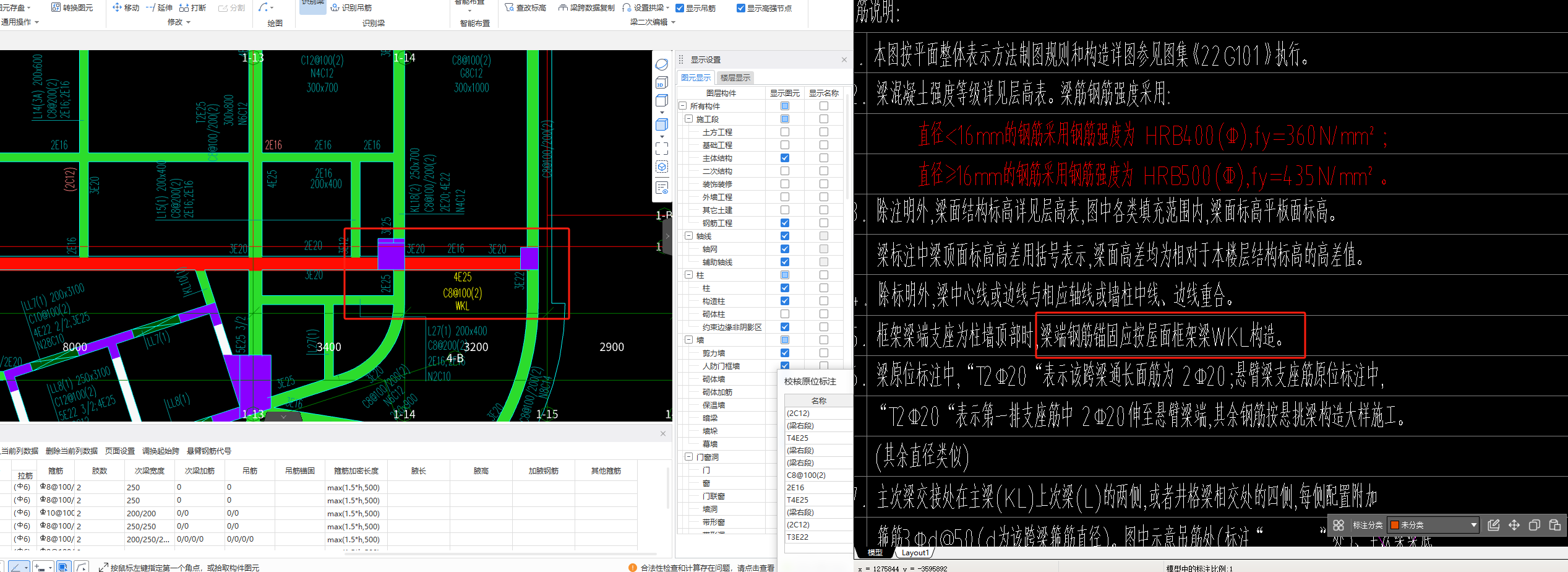Click the solid blue cube display icon
The image size is (1568, 572).
(x=662, y=124)
